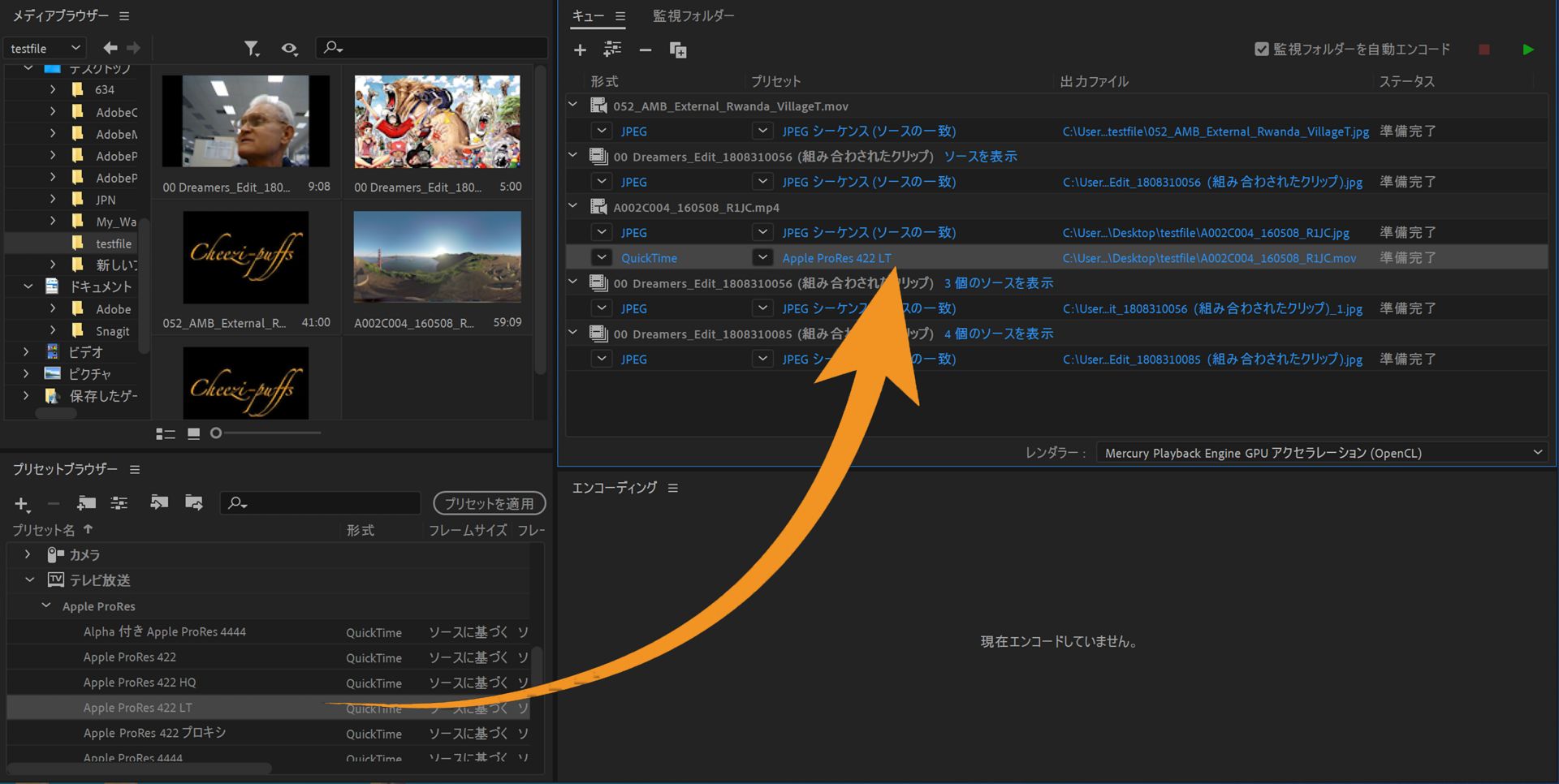Image resolution: width=1559 pixels, height=784 pixels.
Task: Open the QuickTime format dropdown
Action: pos(601,257)
